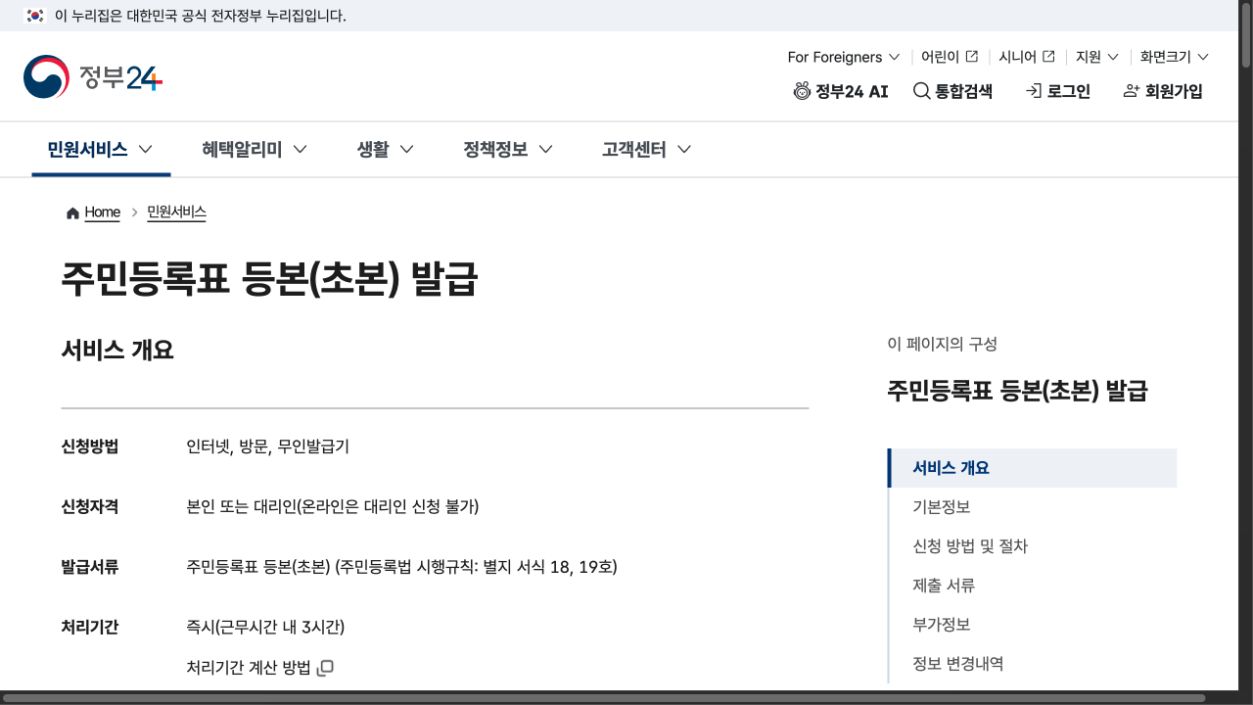Expand the 지원 dropdown

click(1097, 57)
